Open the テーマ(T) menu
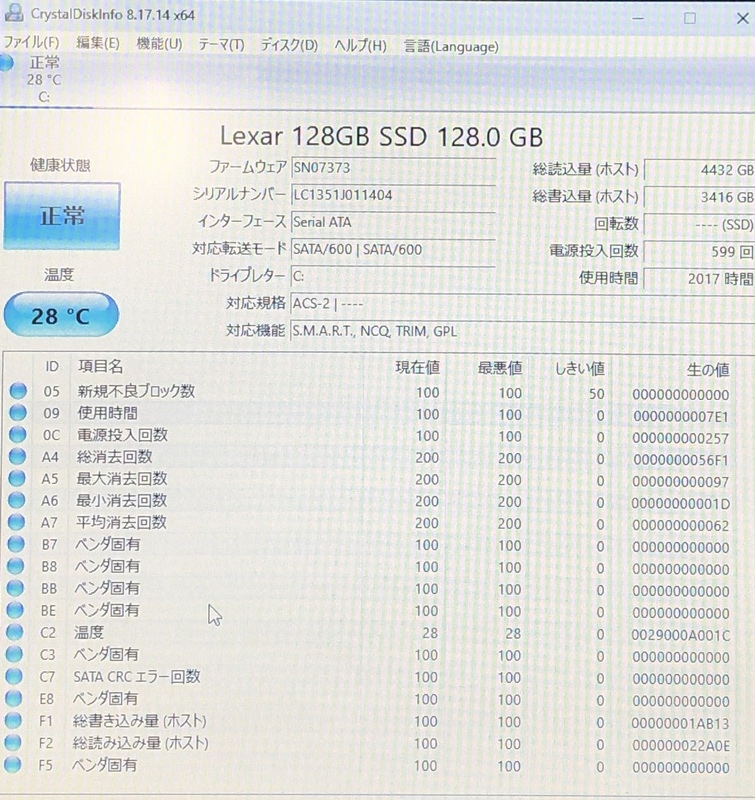Viewport: 755px width, 800px height. coord(221,45)
